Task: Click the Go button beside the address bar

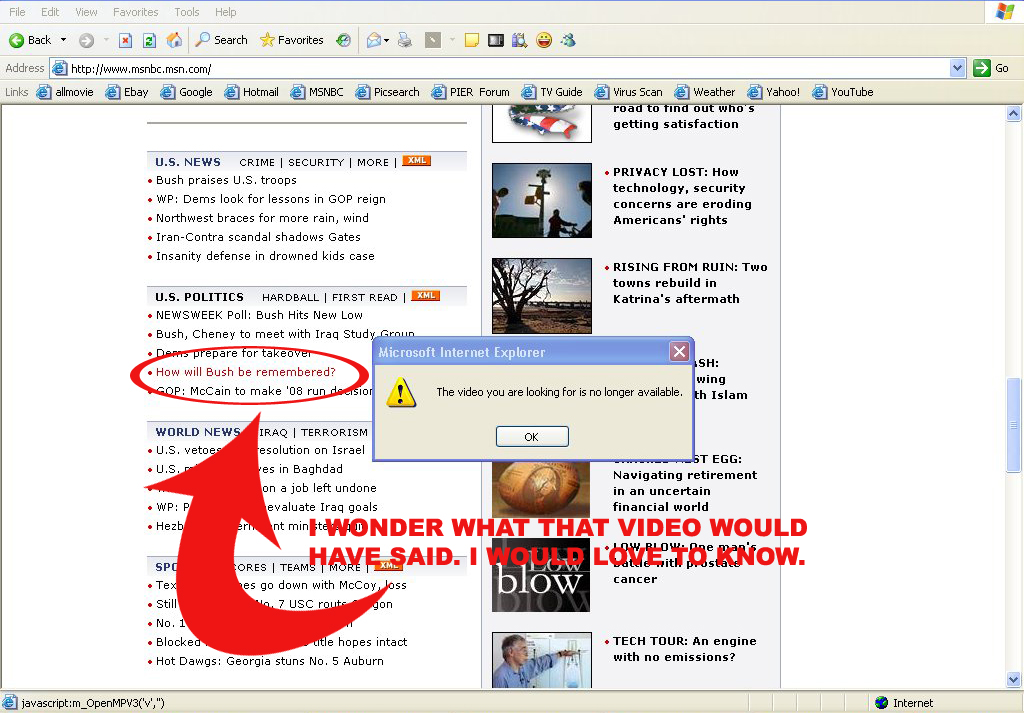Action: pyautogui.click(x=991, y=68)
